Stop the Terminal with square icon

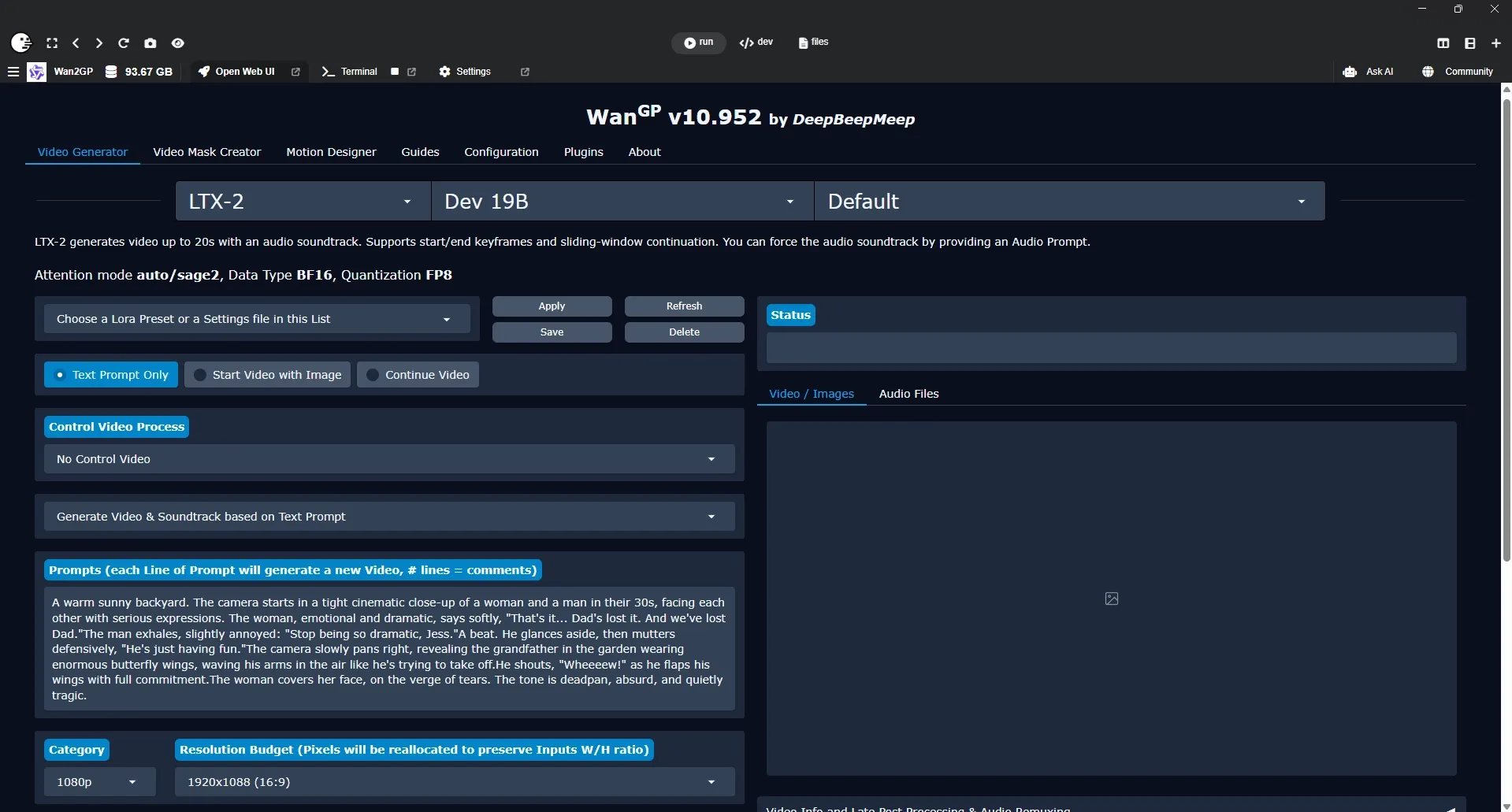coord(395,72)
